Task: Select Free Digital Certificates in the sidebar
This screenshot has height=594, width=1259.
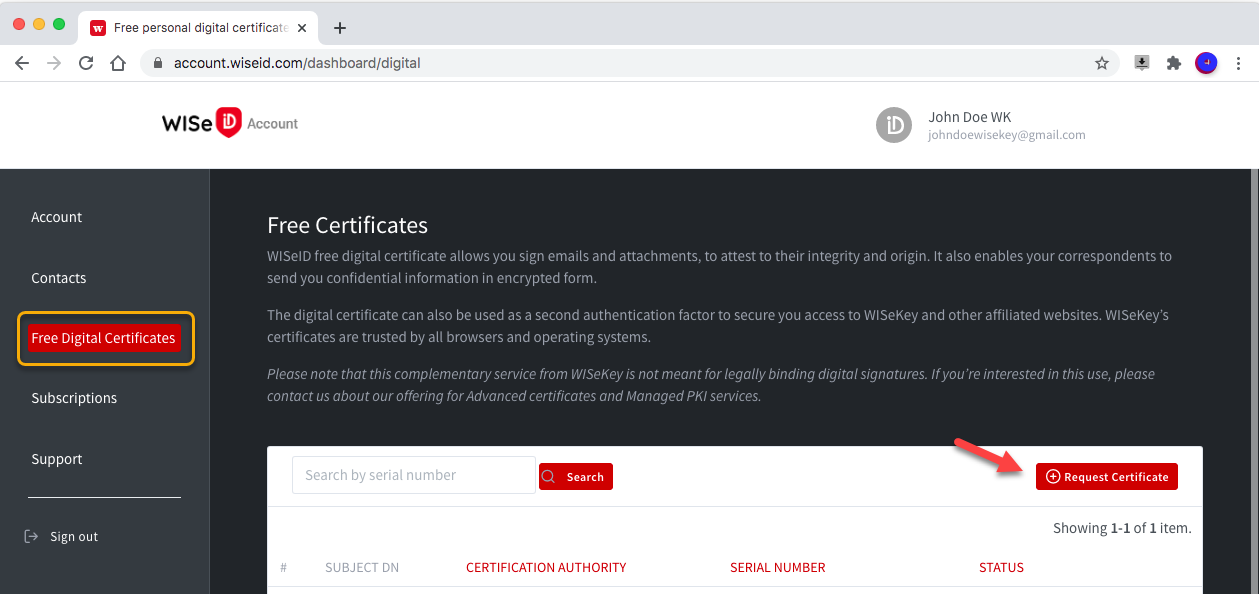Action: click(104, 338)
